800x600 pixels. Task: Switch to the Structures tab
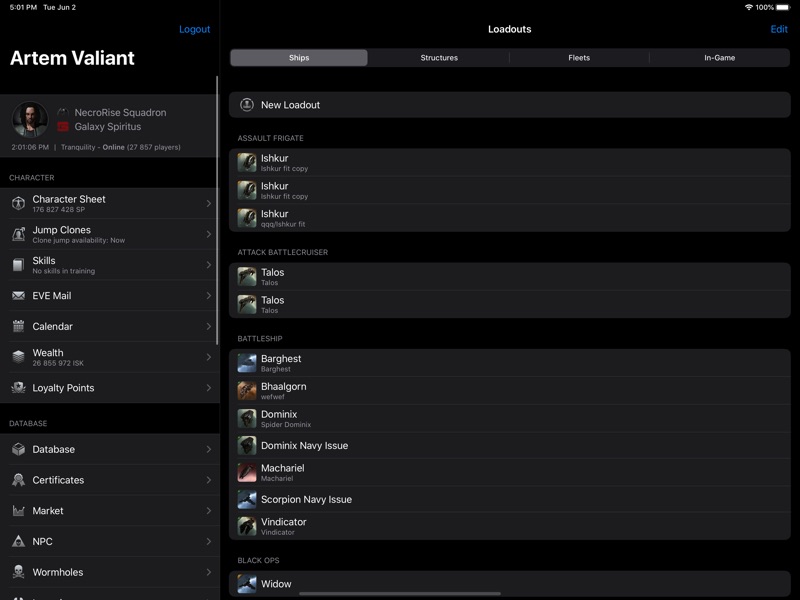440,58
